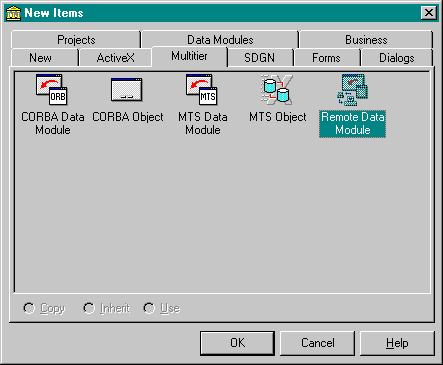Viewport: 443px width, 365px height.
Task: Open the Dialogs tab
Action: pyautogui.click(x=397, y=58)
